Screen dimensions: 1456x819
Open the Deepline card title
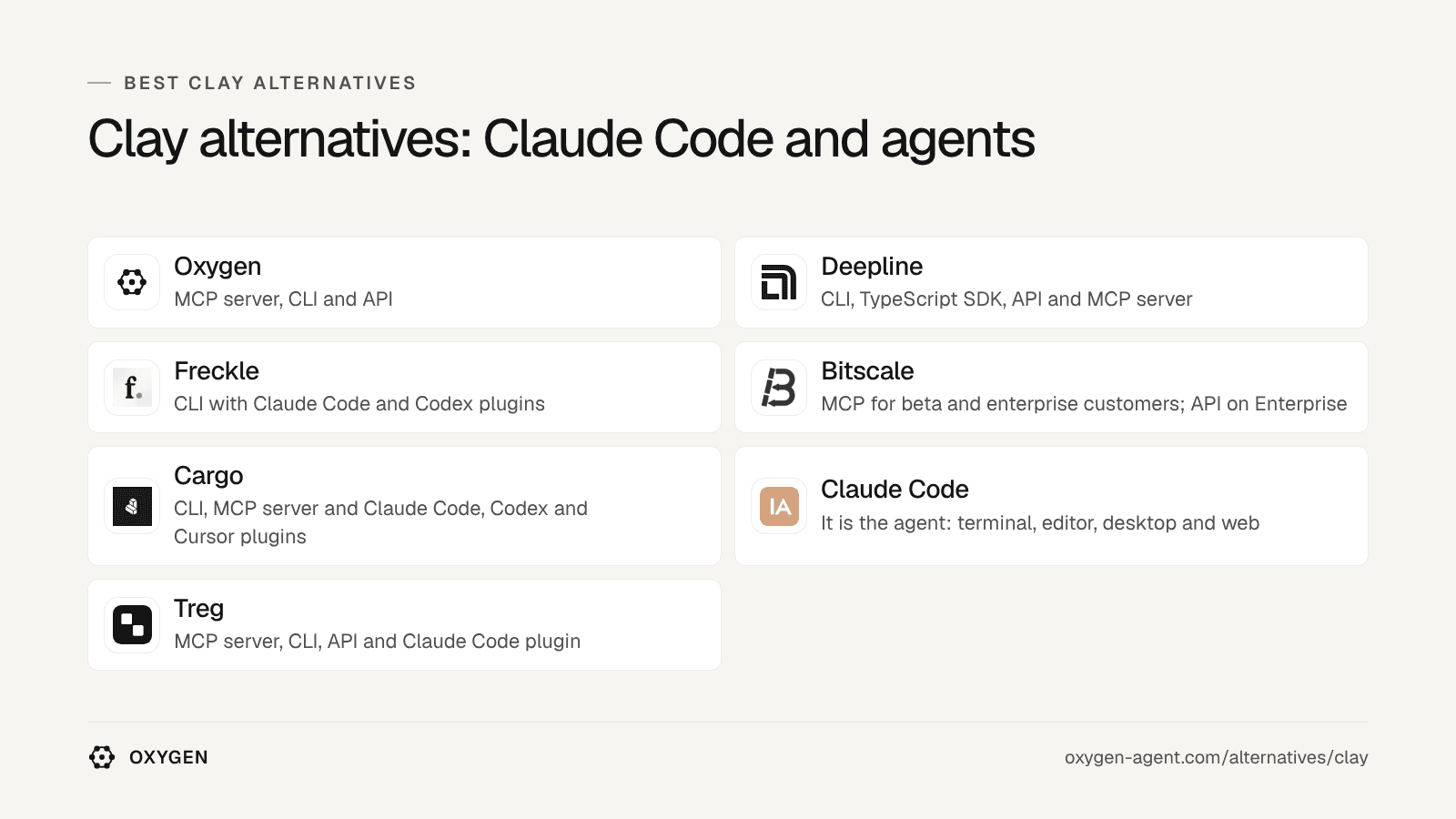coord(872,267)
